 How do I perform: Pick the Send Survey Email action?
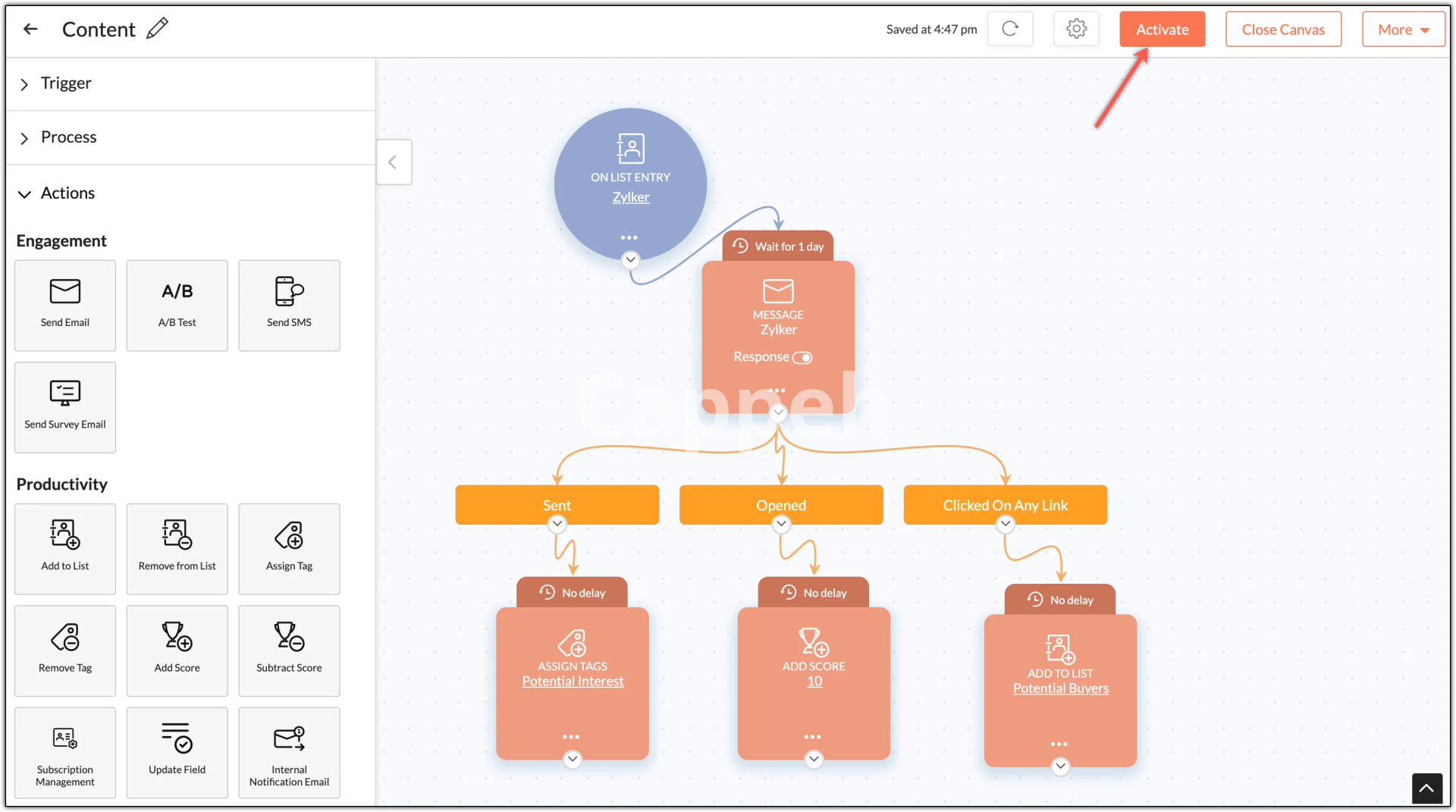[65, 407]
